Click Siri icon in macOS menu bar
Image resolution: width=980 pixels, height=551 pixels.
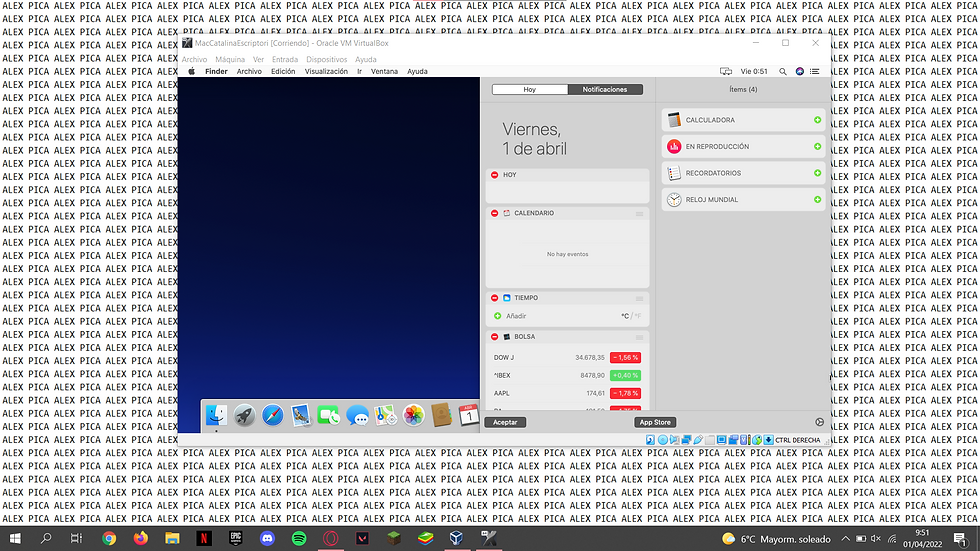coord(799,71)
